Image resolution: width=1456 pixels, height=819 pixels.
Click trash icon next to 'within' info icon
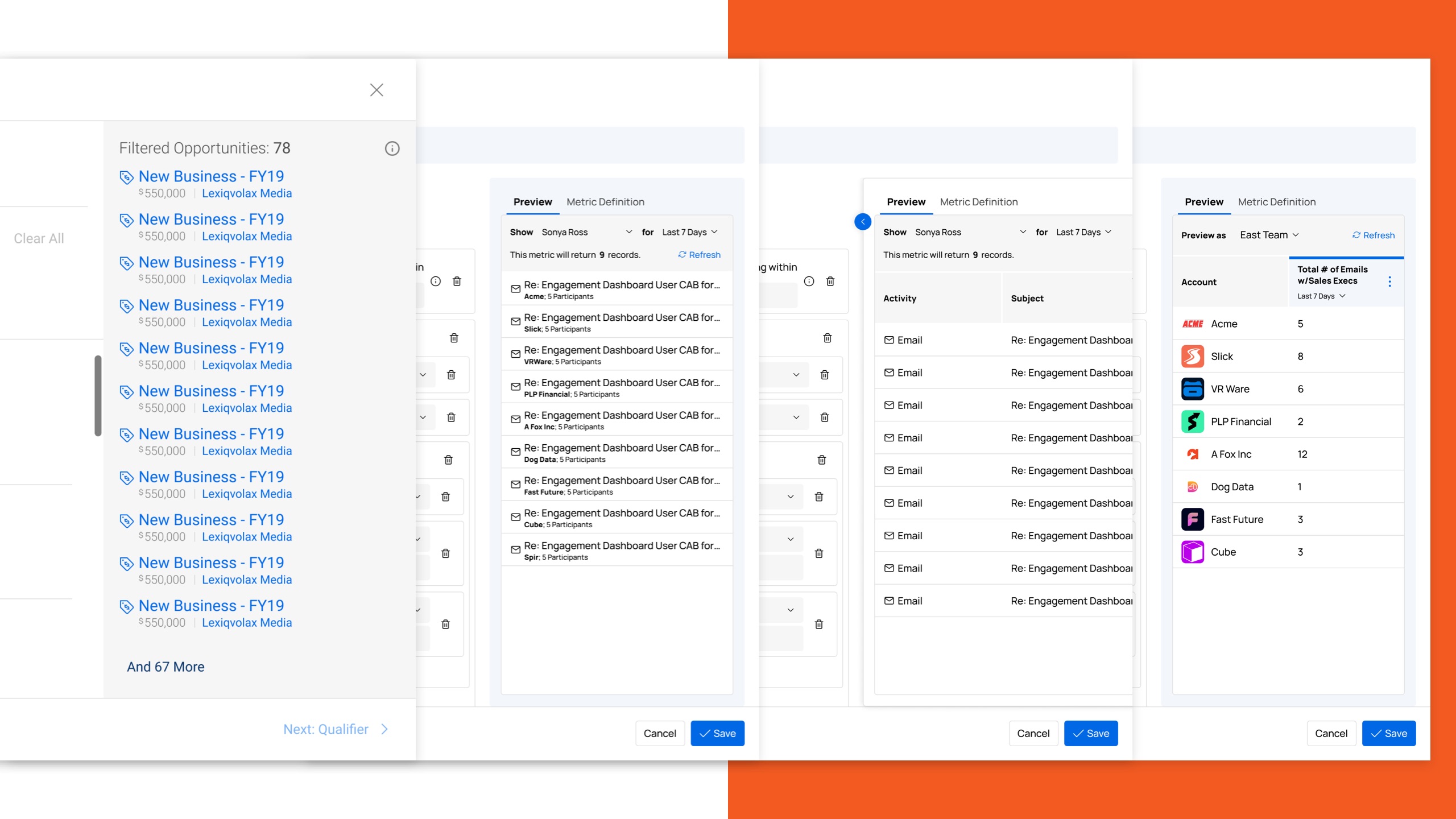(x=830, y=282)
